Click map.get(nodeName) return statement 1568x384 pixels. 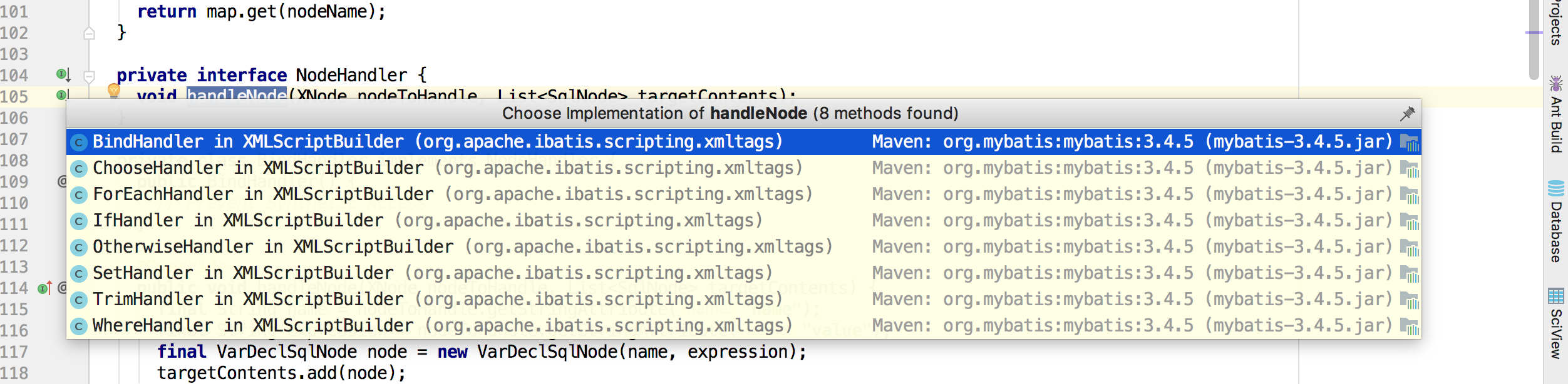point(261,11)
